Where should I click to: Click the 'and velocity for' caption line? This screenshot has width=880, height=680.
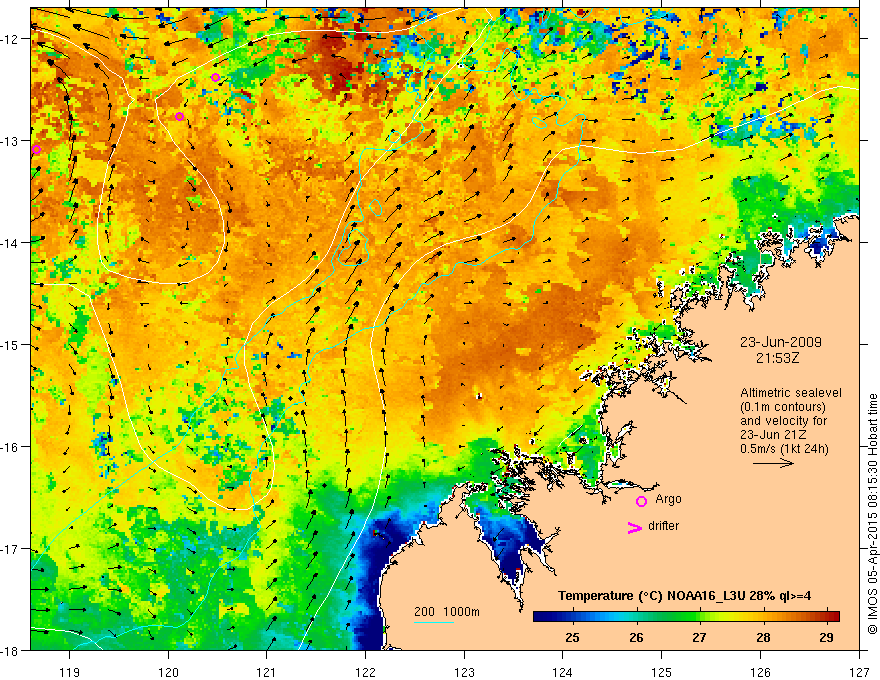(783, 421)
